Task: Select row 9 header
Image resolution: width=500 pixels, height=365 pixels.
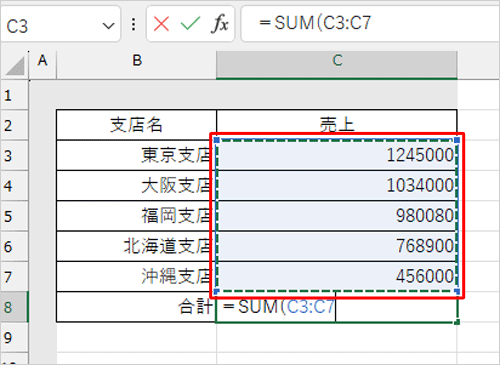Action: pyautogui.click(x=14, y=337)
